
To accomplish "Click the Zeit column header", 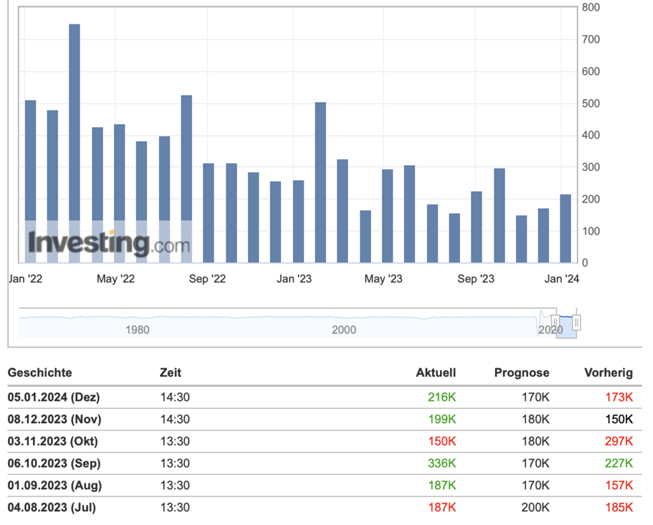I will click(x=170, y=373).
